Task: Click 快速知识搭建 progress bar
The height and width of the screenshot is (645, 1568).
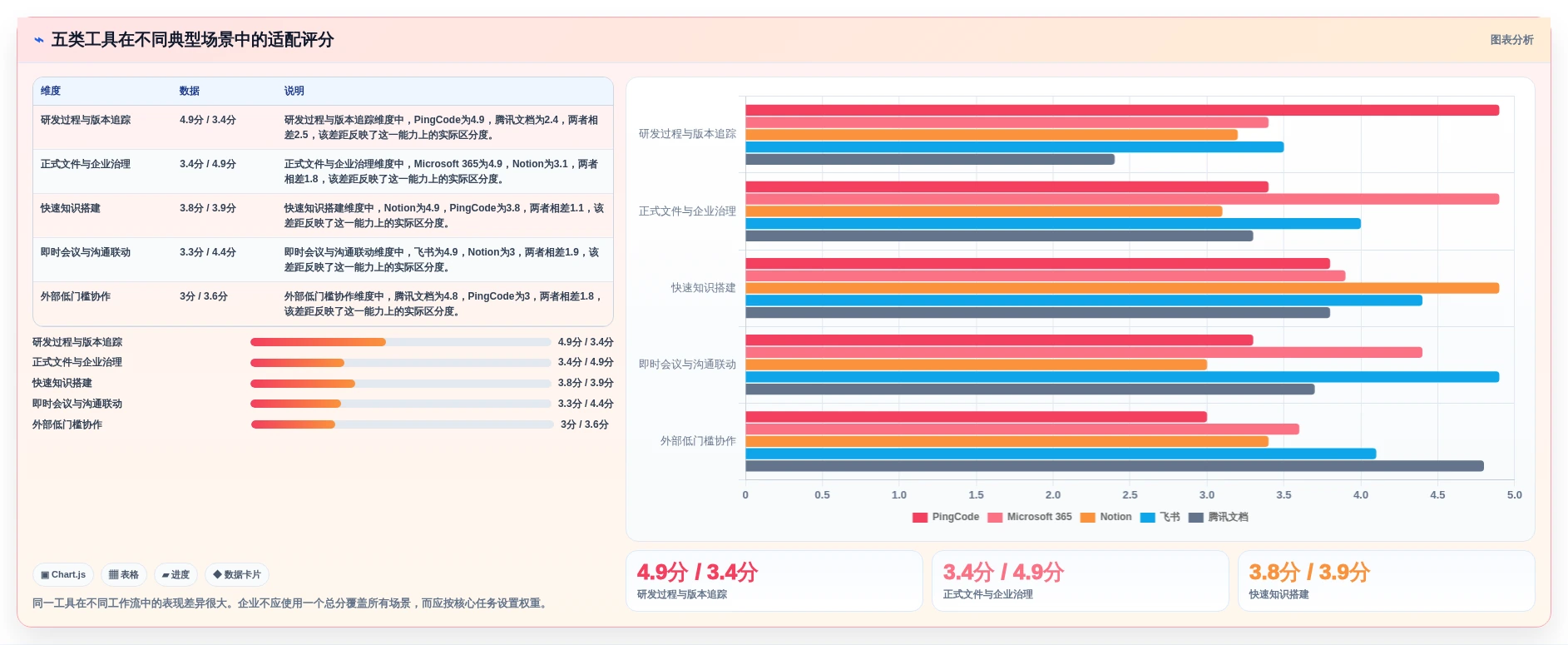Action: tap(400, 384)
